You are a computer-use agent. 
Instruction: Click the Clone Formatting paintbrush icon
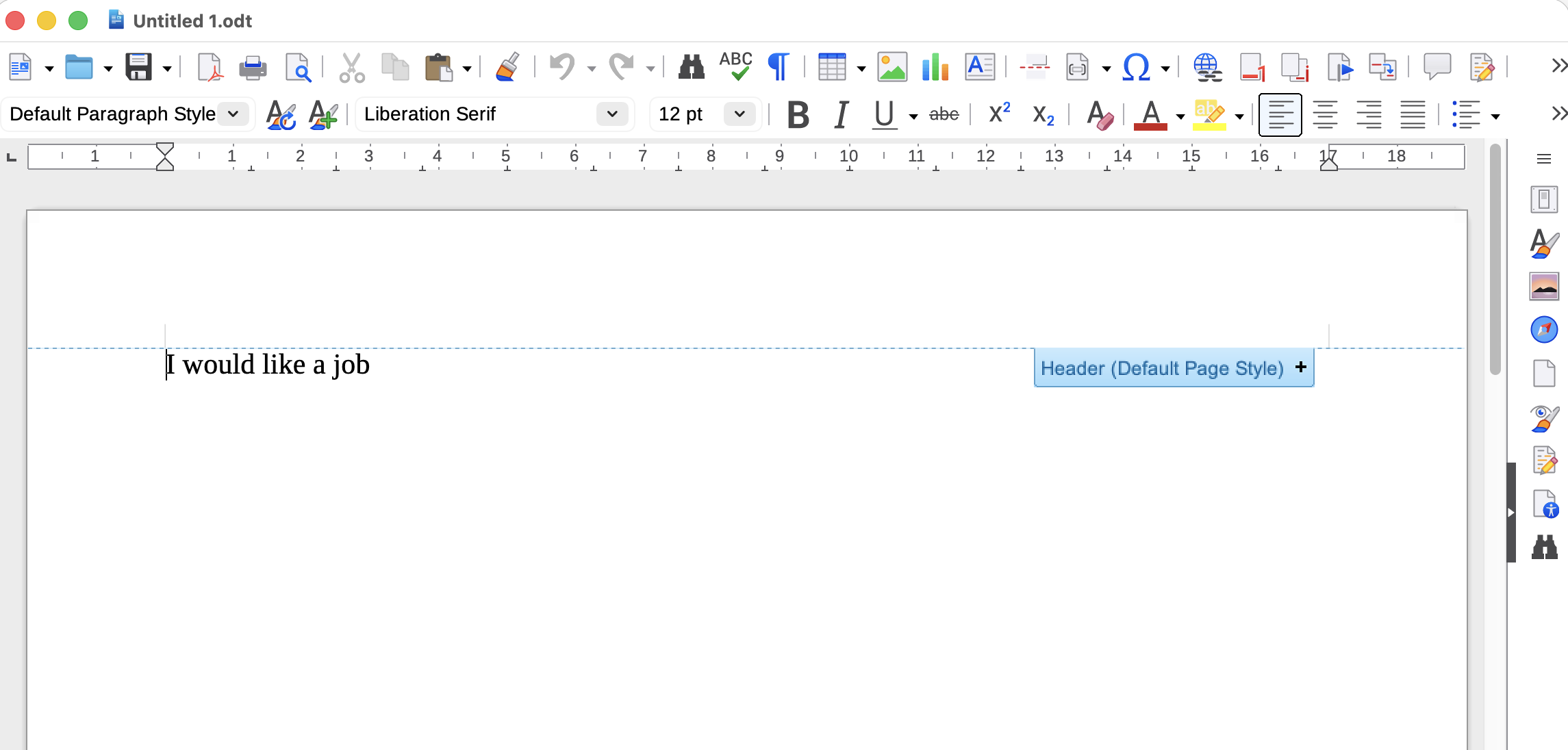click(507, 68)
